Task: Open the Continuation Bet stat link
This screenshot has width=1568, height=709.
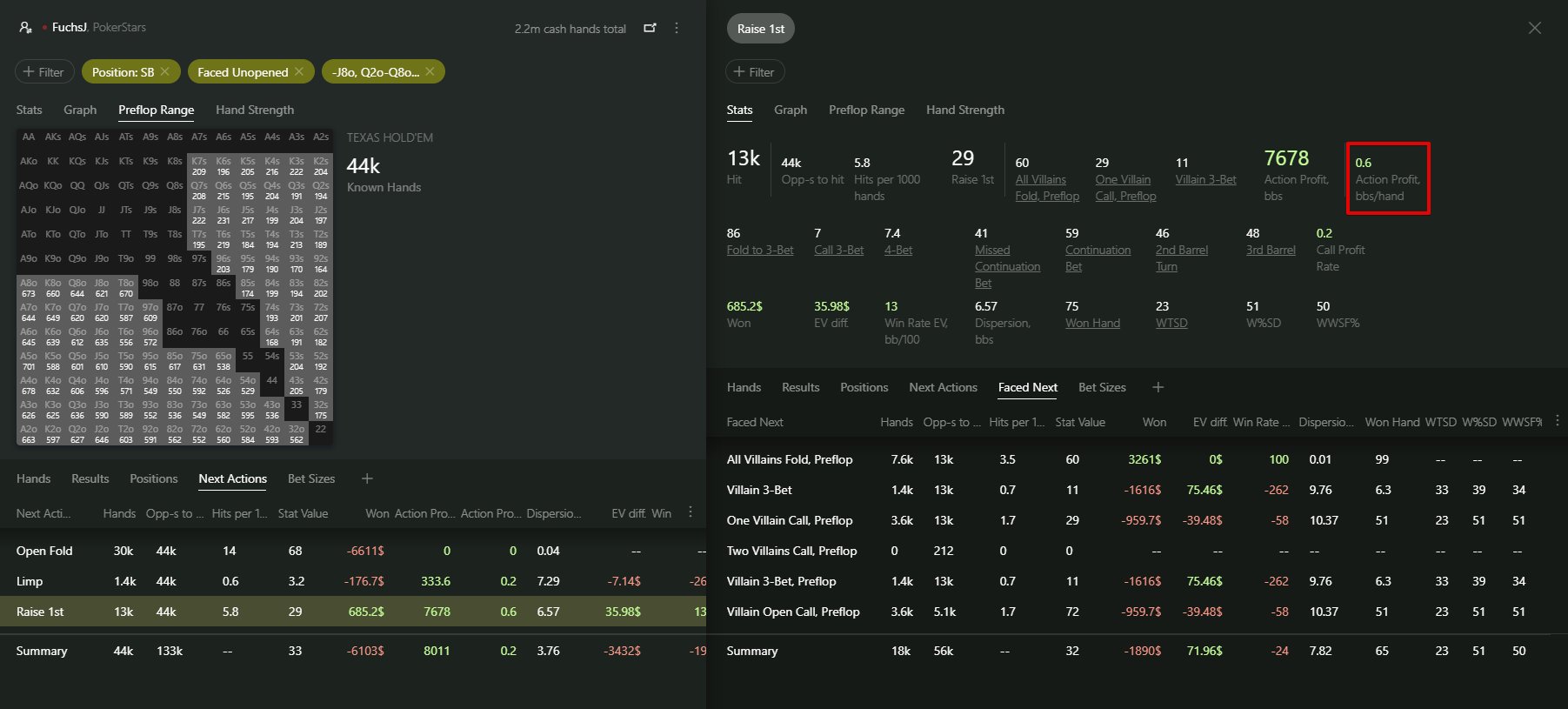Action: pyautogui.click(x=1098, y=258)
